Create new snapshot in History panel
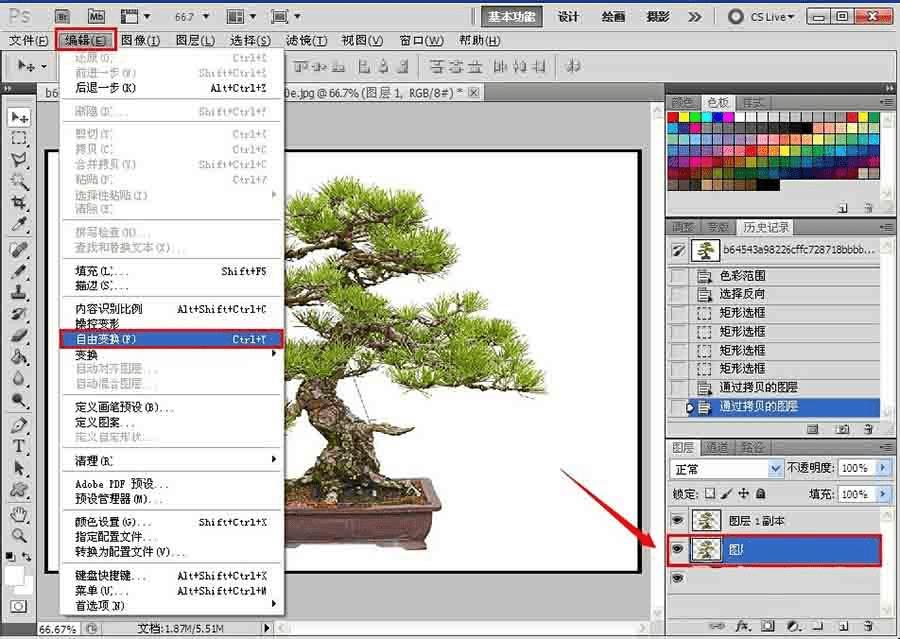Image resolution: width=900 pixels, height=639 pixels. pyautogui.click(x=843, y=429)
